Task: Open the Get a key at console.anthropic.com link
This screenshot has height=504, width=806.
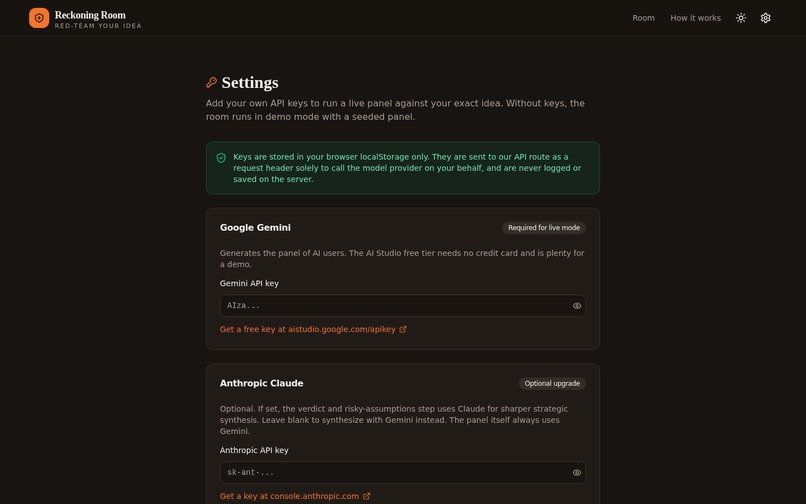Action: (x=295, y=496)
